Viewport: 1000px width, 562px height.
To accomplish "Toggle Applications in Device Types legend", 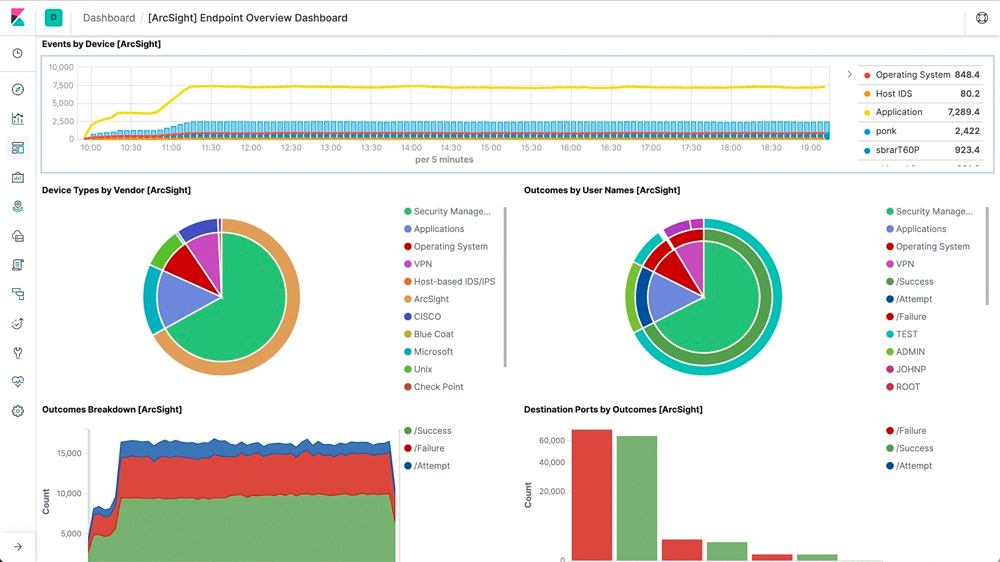I will tap(434, 229).
